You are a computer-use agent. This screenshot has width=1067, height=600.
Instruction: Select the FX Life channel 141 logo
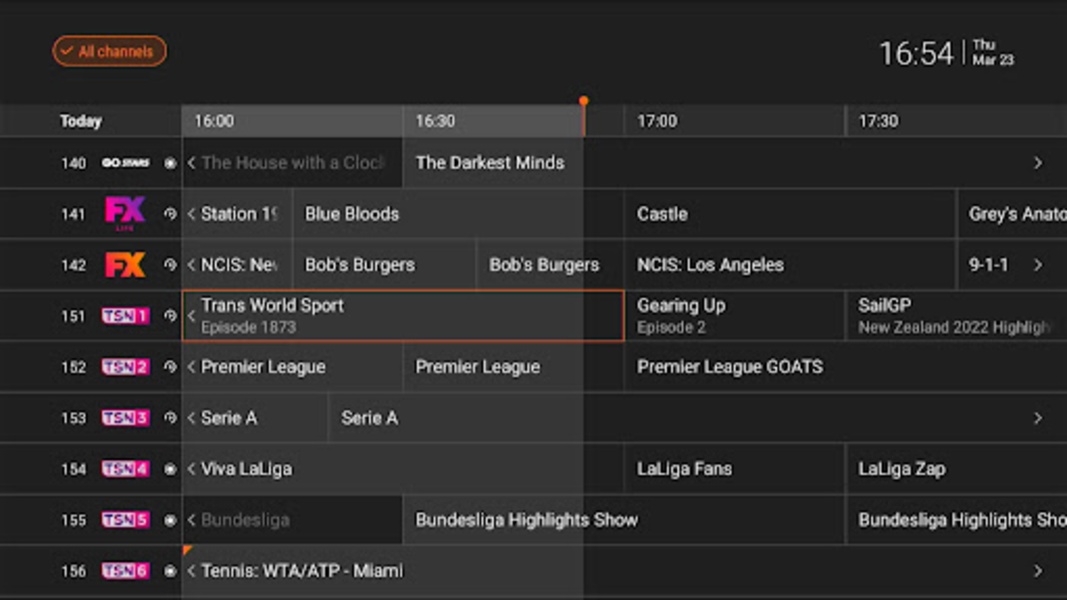(x=125, y=214)
